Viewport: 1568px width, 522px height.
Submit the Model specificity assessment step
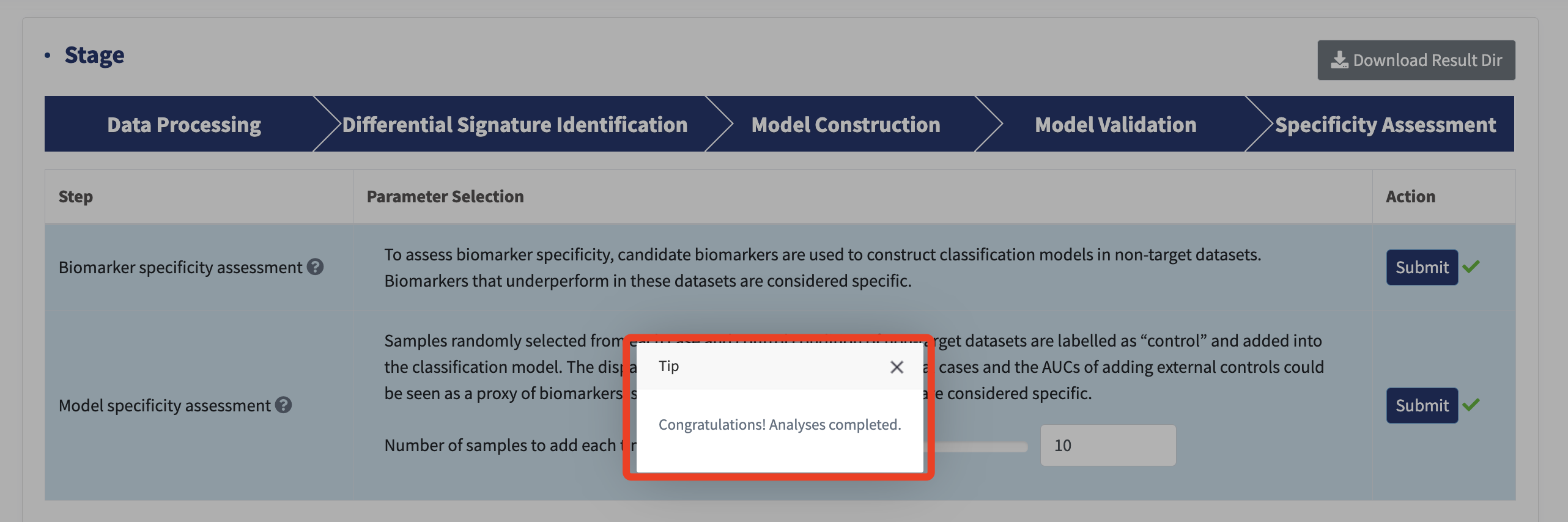point(1422,405)
